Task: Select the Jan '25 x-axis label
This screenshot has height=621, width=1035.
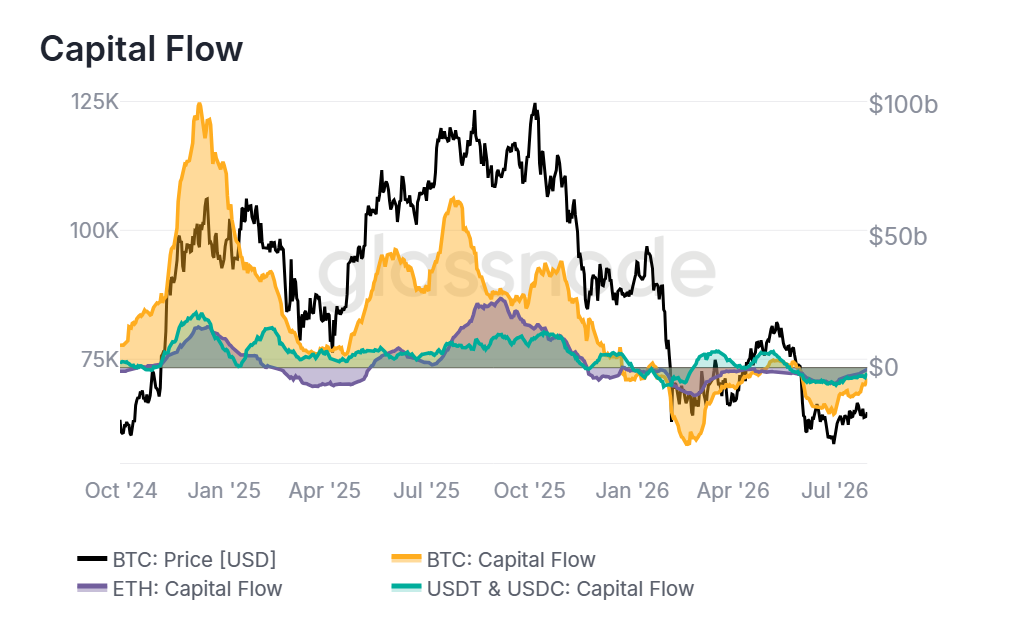Action: click(224, 490)
